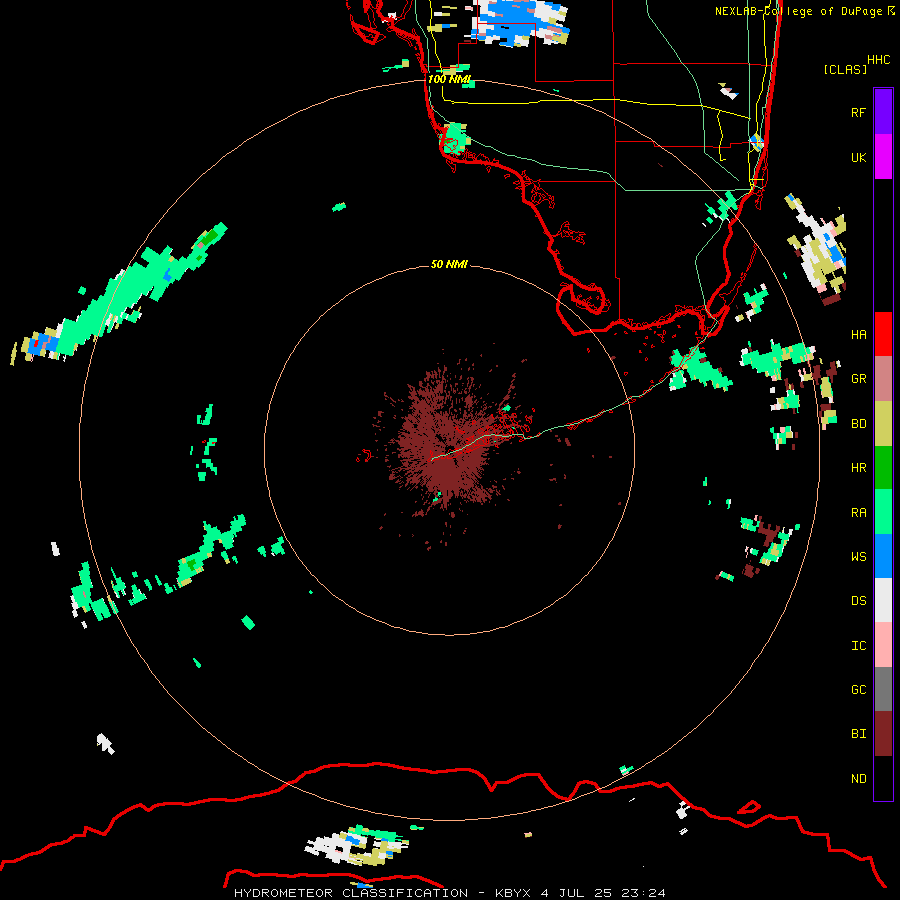
Task: Click the BI brown legend swatch
Action: tap(883, 734)
